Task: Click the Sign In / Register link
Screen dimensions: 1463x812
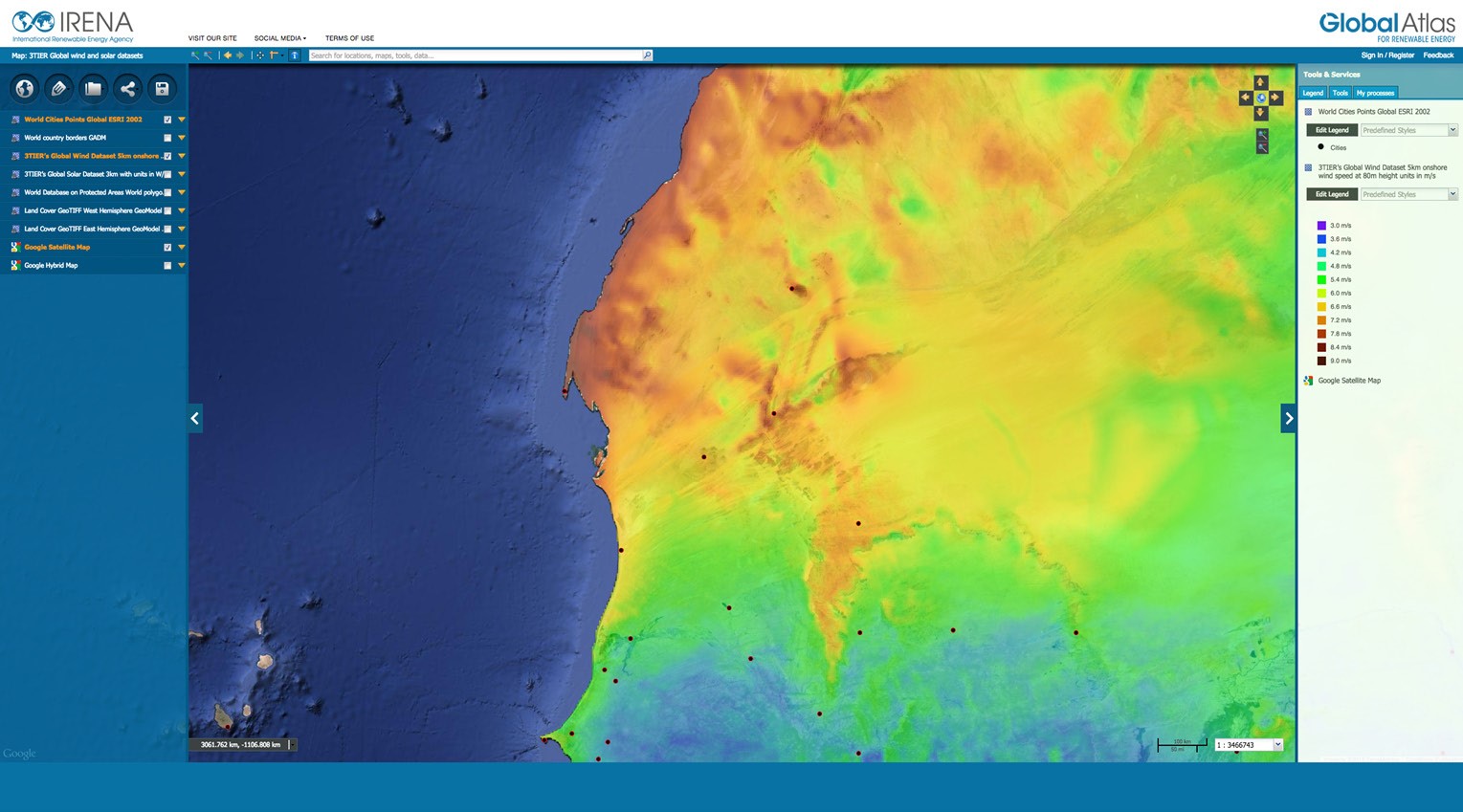Action: tap(1387, 55)
